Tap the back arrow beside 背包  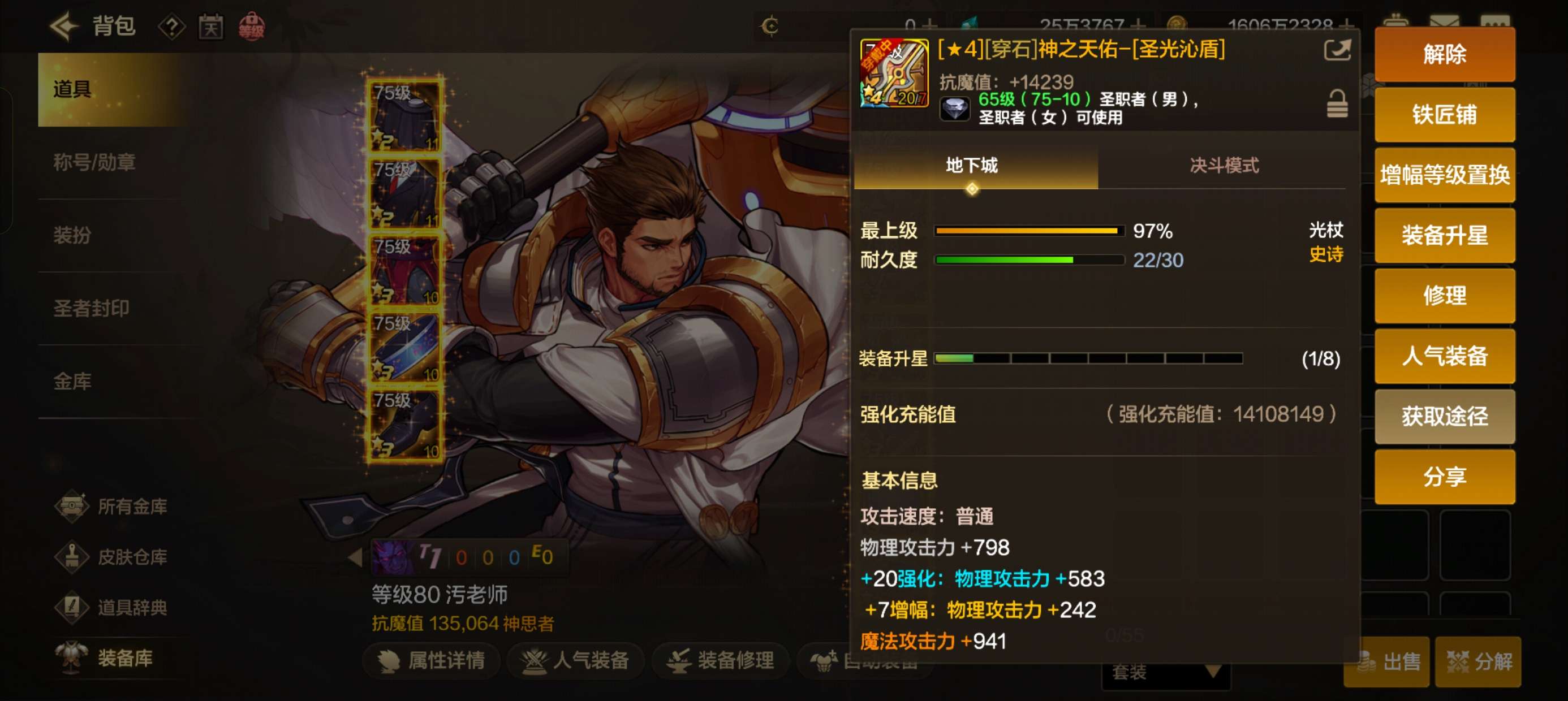tap(64, 26)
